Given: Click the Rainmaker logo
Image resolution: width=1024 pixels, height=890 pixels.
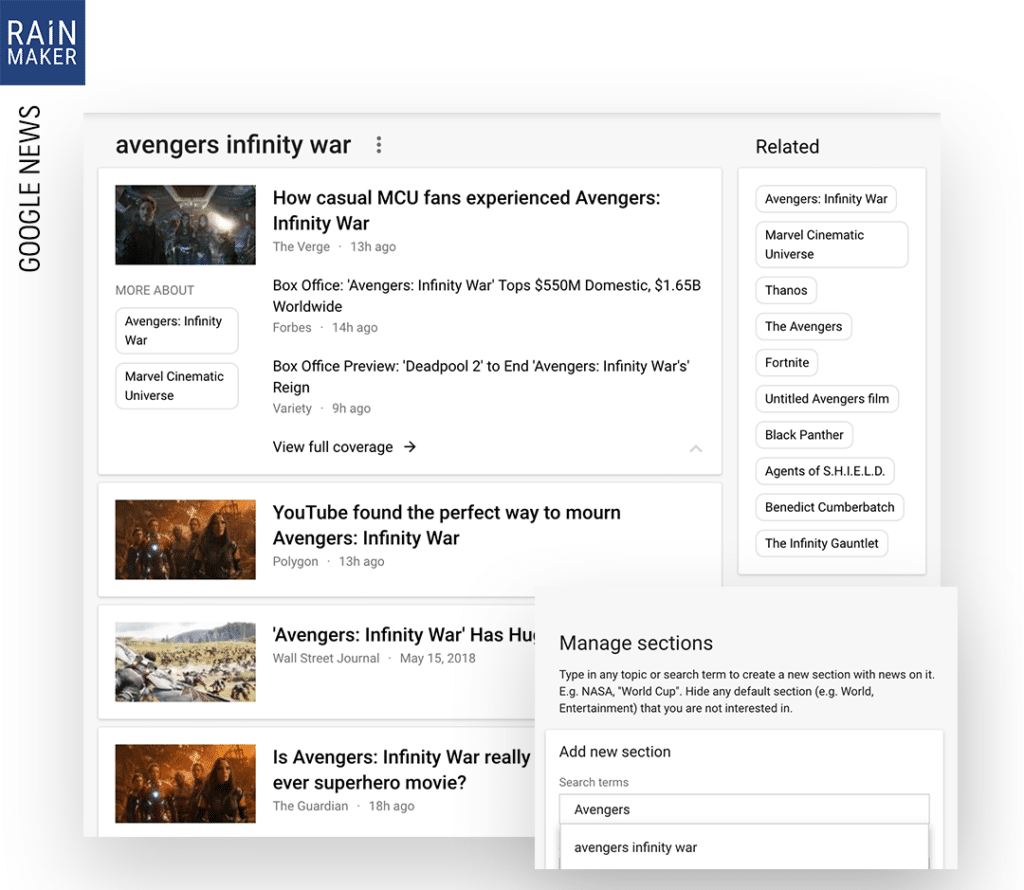Looking at the screenshot, I should pyautogui.click(x=42, y=43).
